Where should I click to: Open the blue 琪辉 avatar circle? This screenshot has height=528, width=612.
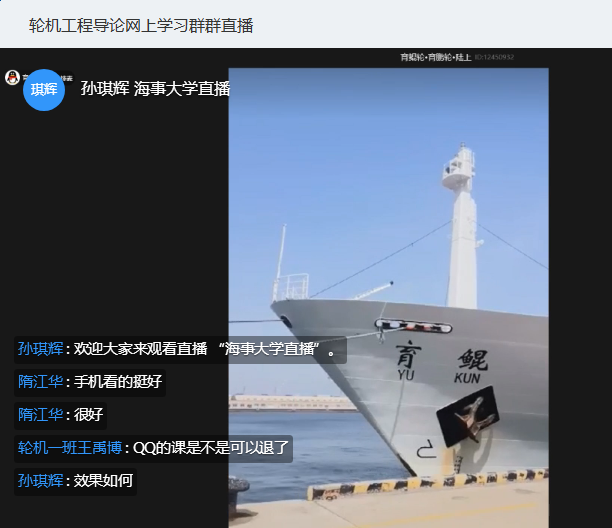point(44,90)
